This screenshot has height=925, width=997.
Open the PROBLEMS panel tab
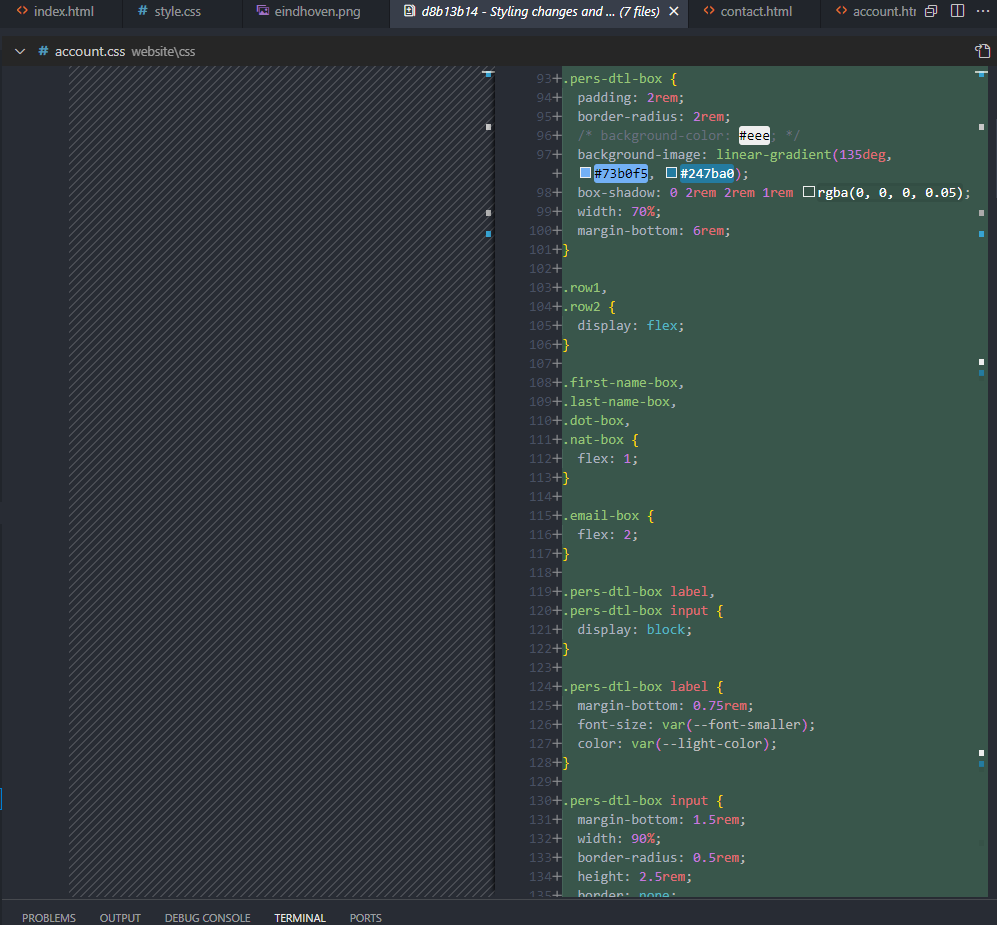click(x=49, y=917)
